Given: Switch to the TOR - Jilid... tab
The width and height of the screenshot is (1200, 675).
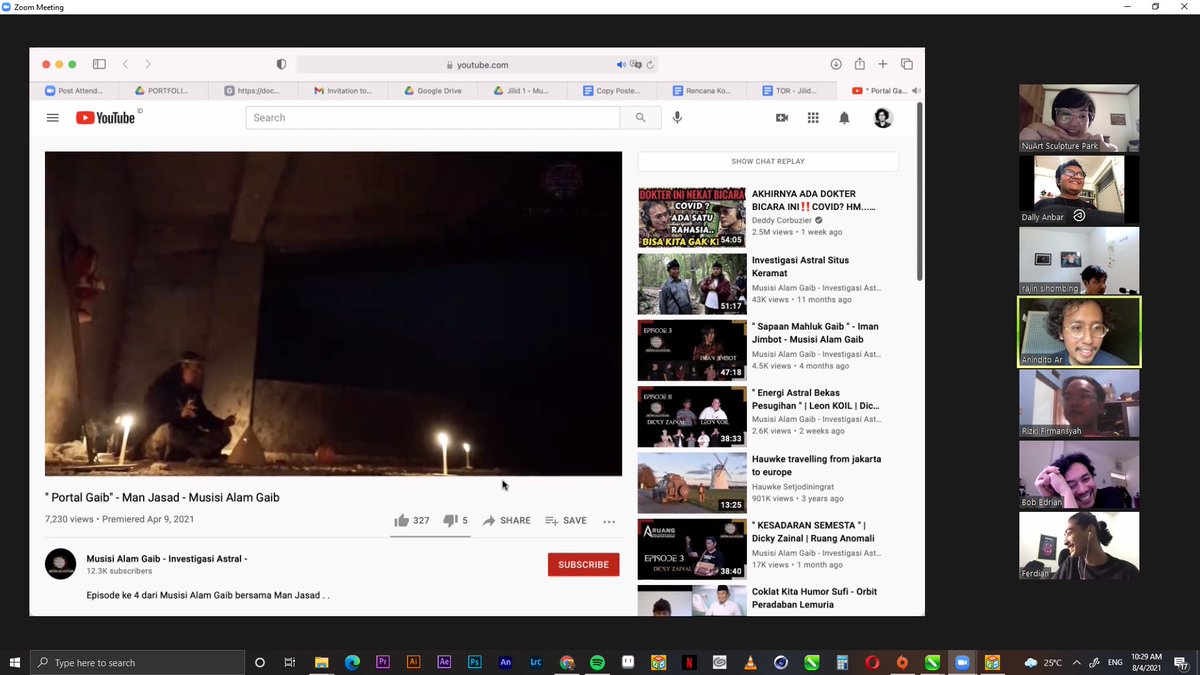Looking at the screenshot, I should 789,90.
